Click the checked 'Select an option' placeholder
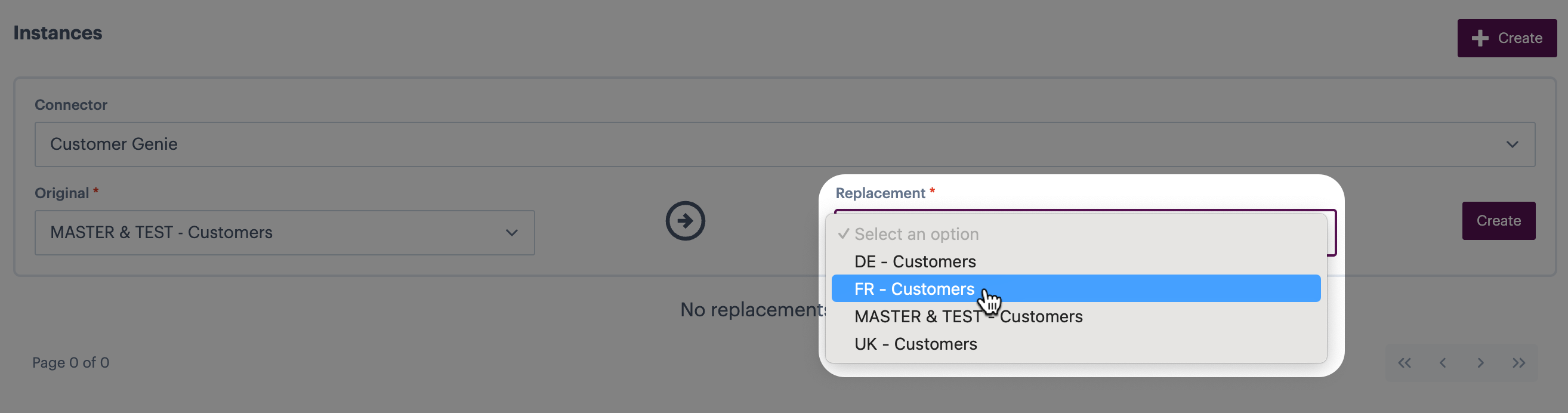Viewport: 1568px width, 413px height. tap(916, 235)
